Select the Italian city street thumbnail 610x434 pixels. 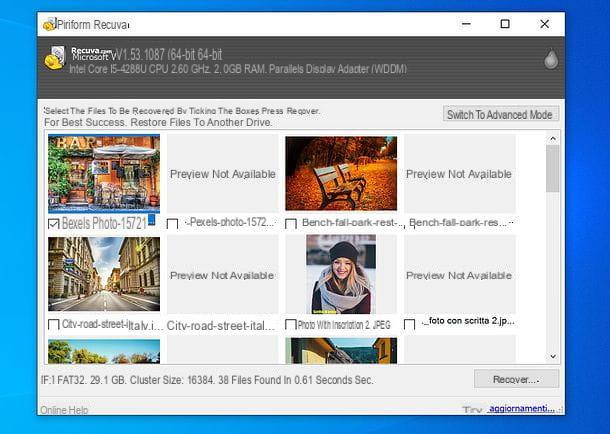pos(104,274)
